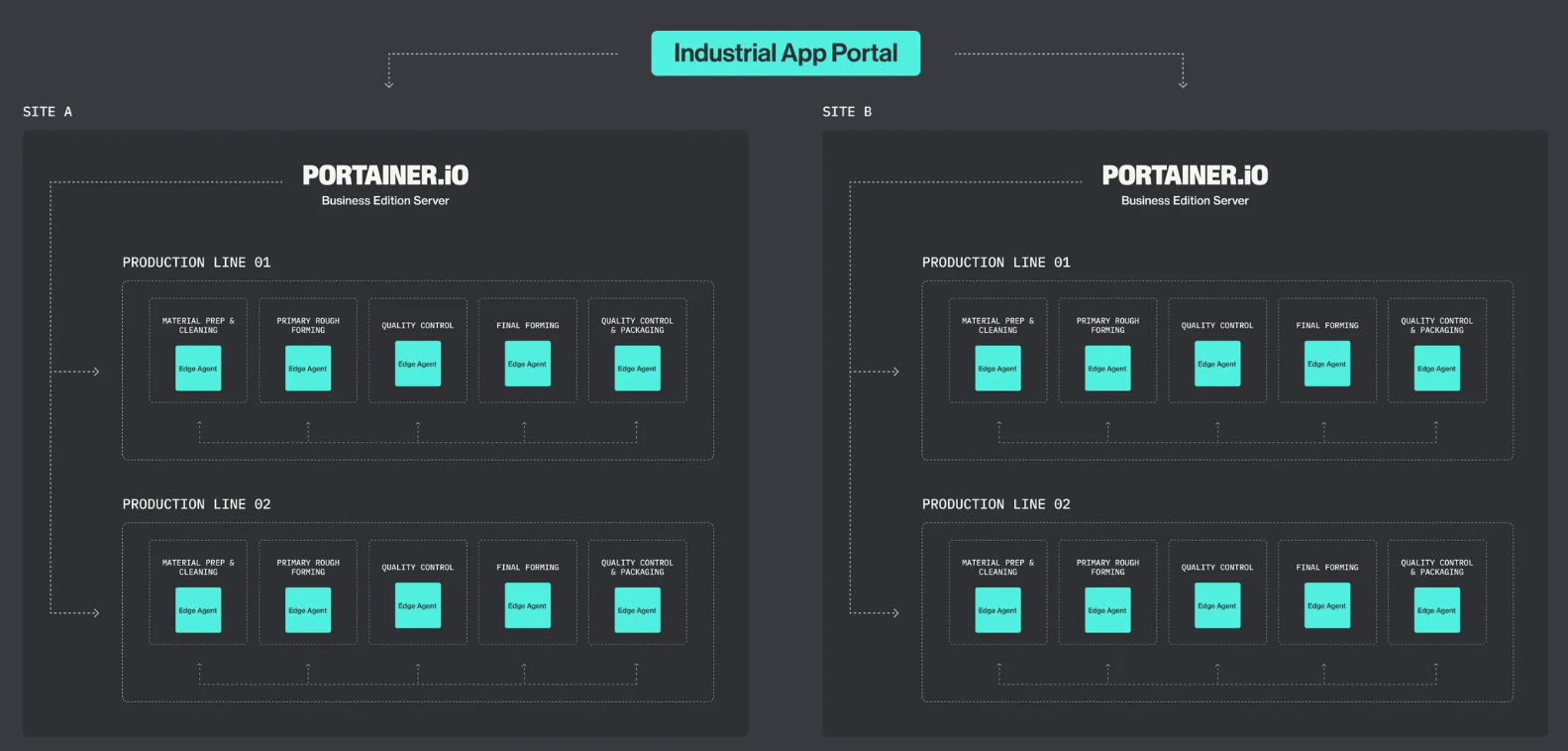Click the PORTAINER.iO logo in Site A
The width and height of the screenshot is (1568, 751).
point(385,175)
